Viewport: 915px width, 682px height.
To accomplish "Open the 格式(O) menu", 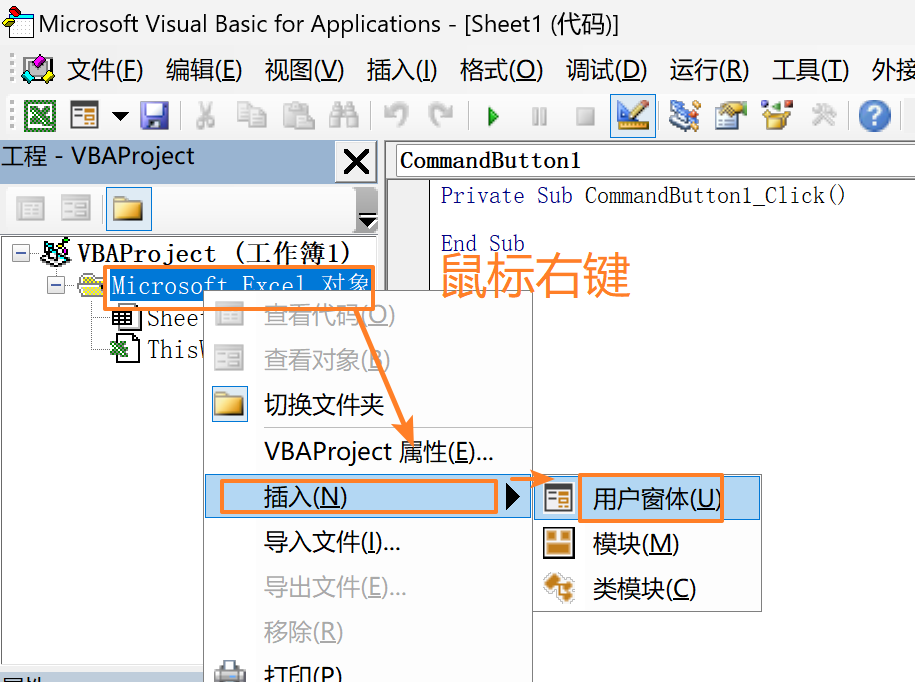I will click(501, 71).
